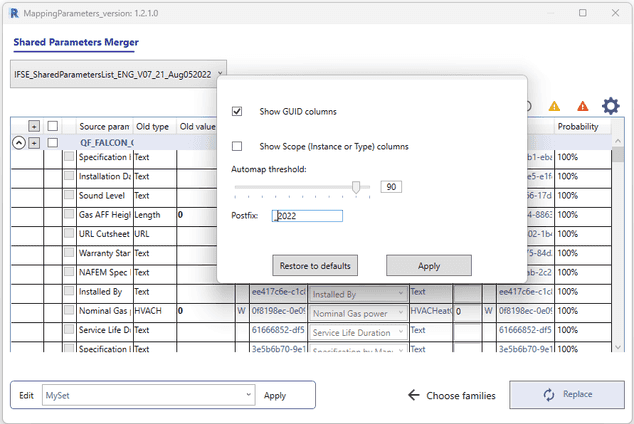Apply the settings popup changes
634x424 pixels.
(429, 266)
